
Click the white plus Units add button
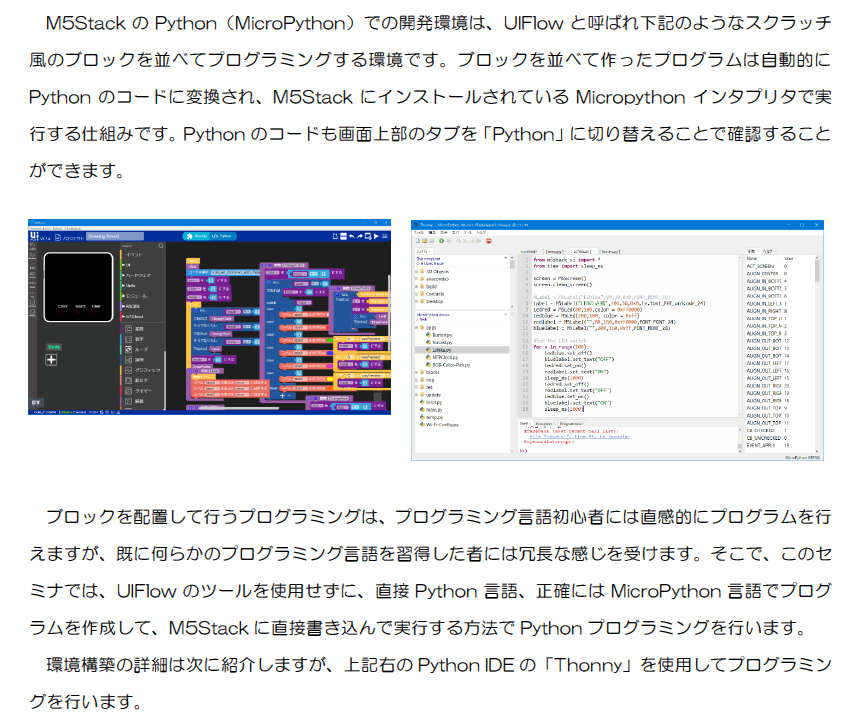[51, 359]
